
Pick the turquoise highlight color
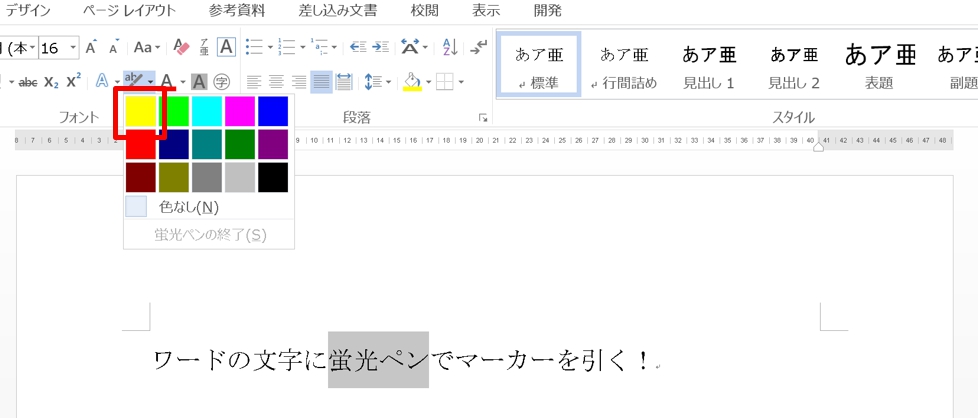207,111
